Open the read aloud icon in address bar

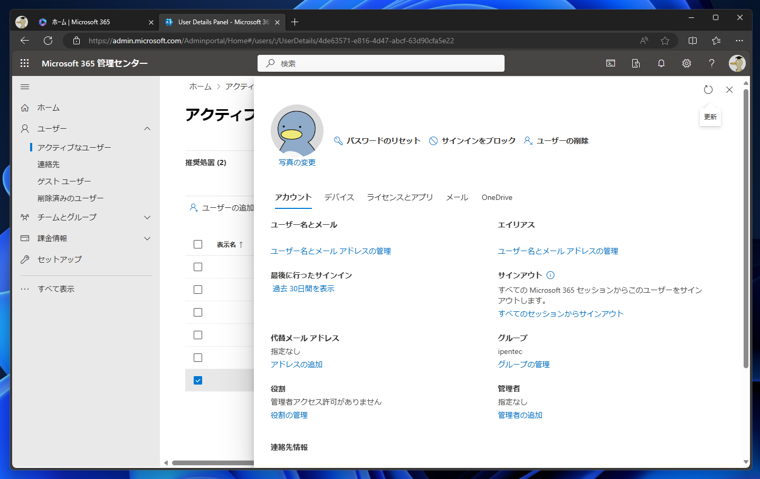(x=644, y=41)
